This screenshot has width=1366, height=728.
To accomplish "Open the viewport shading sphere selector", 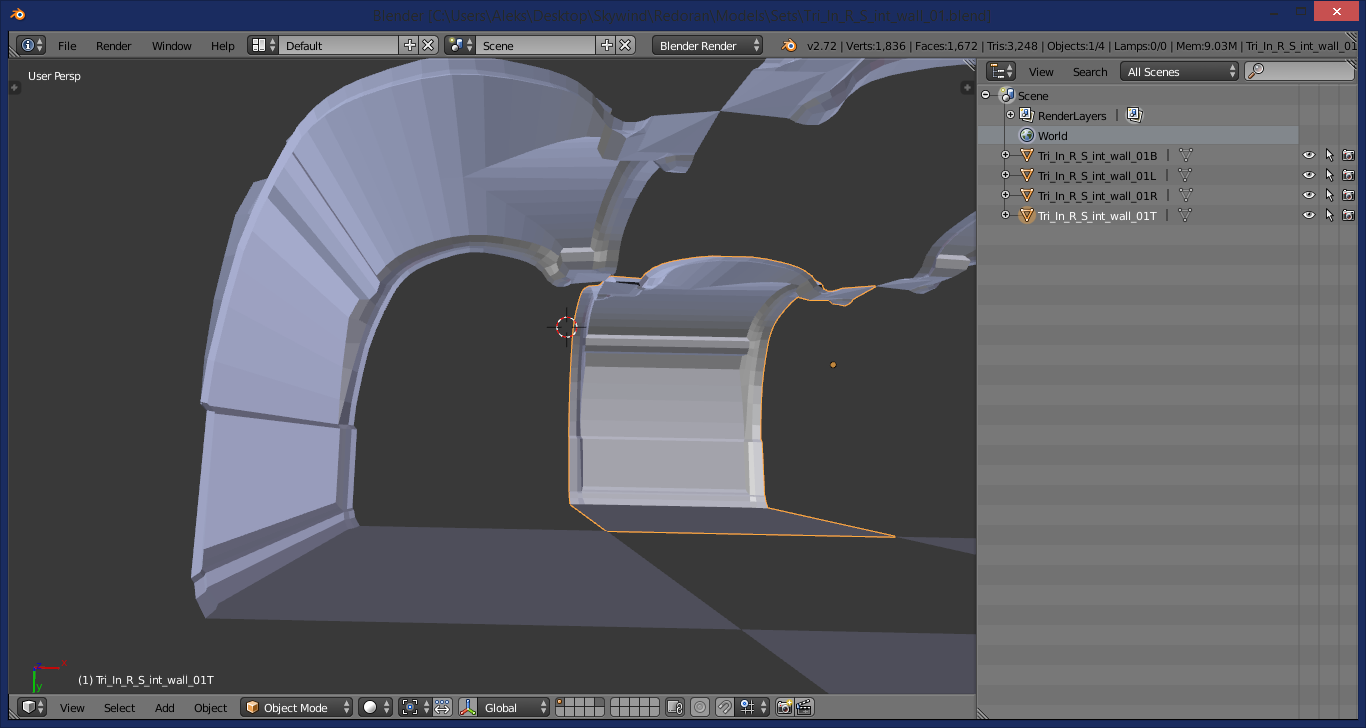I will pos(376,707).
